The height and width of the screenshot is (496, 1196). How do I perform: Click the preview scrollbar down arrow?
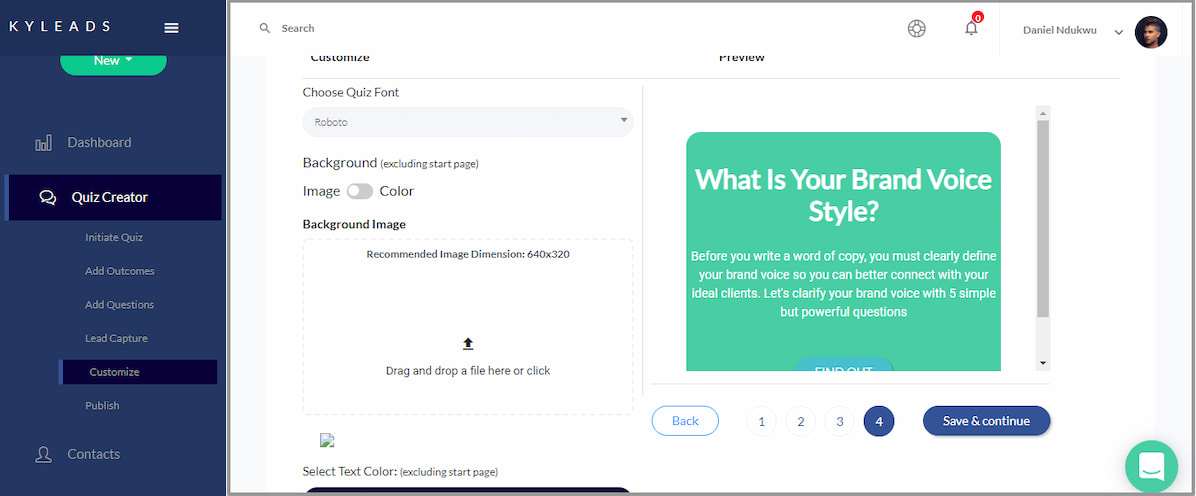(1043, 363)
